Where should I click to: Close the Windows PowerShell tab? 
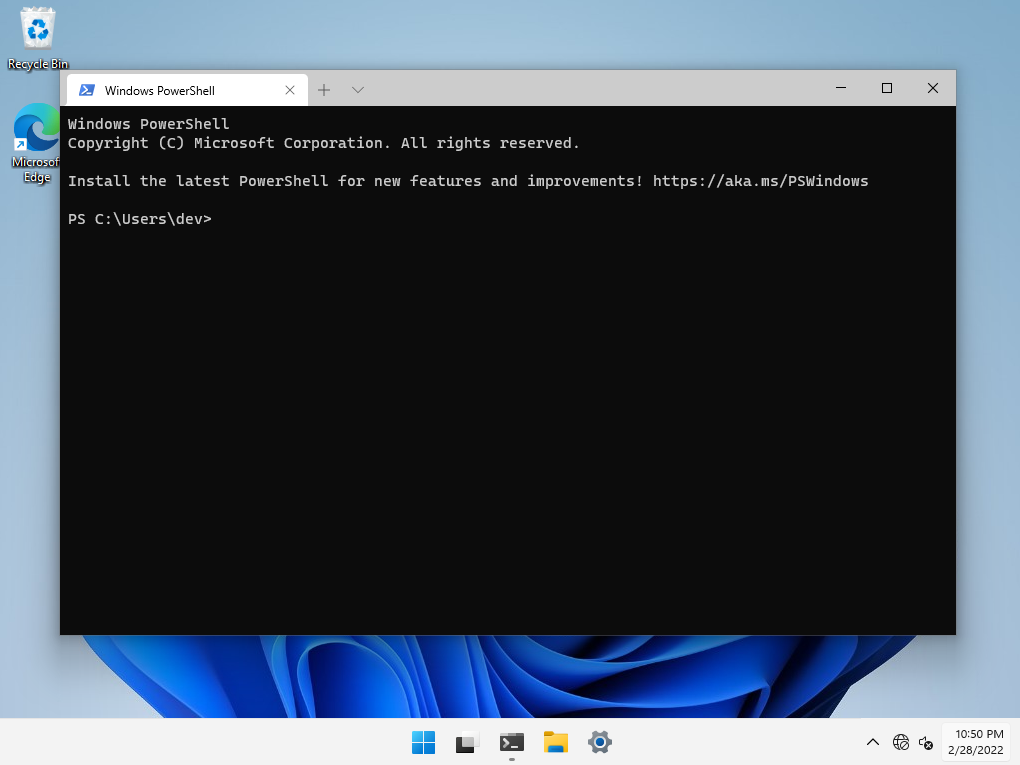click(x=290, y=90)
